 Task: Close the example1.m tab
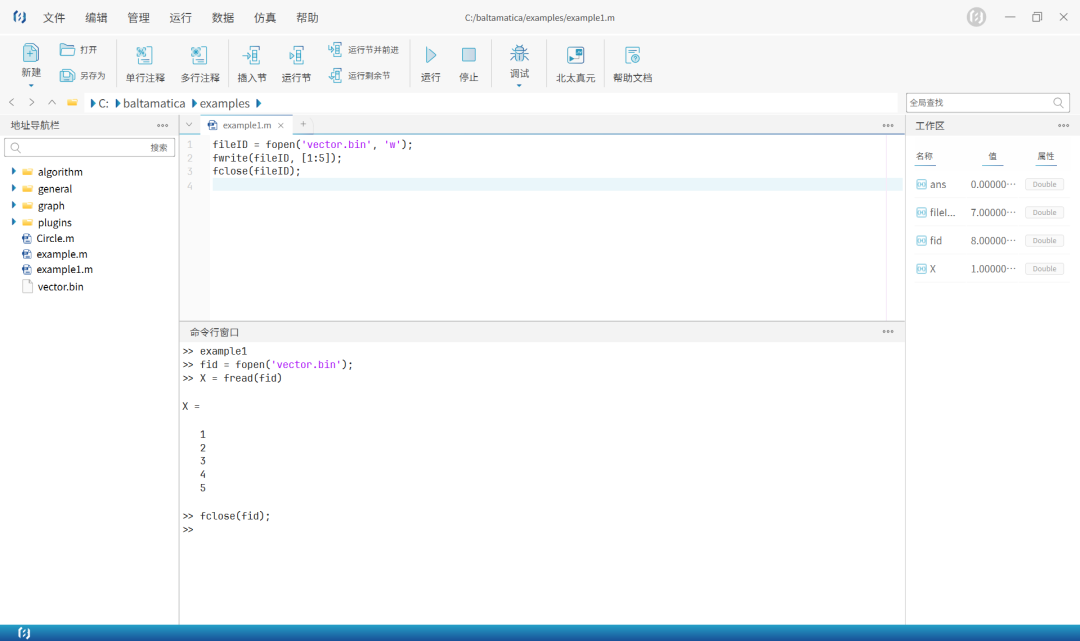coord(281,125)
